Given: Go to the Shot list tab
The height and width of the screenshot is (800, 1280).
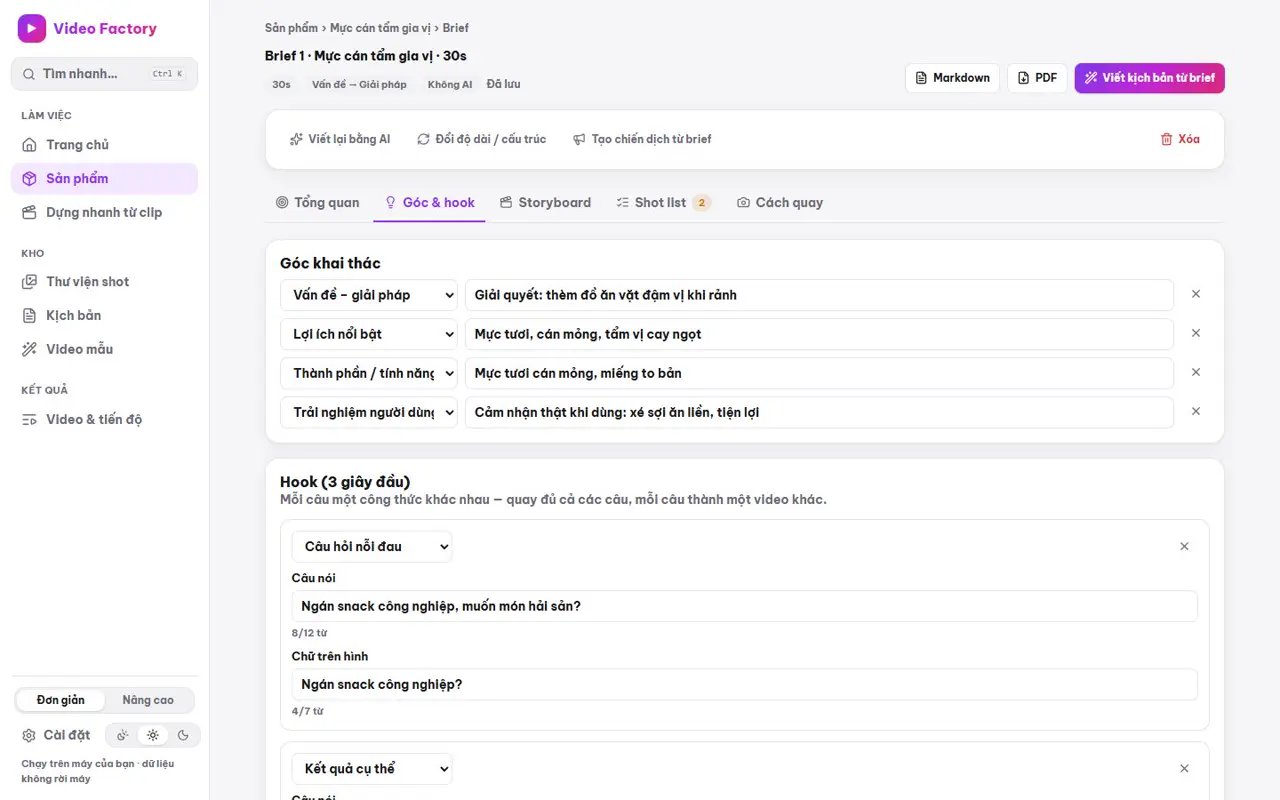Looking at the screenshot, I should pyautogui.click(x=663, y=203).
